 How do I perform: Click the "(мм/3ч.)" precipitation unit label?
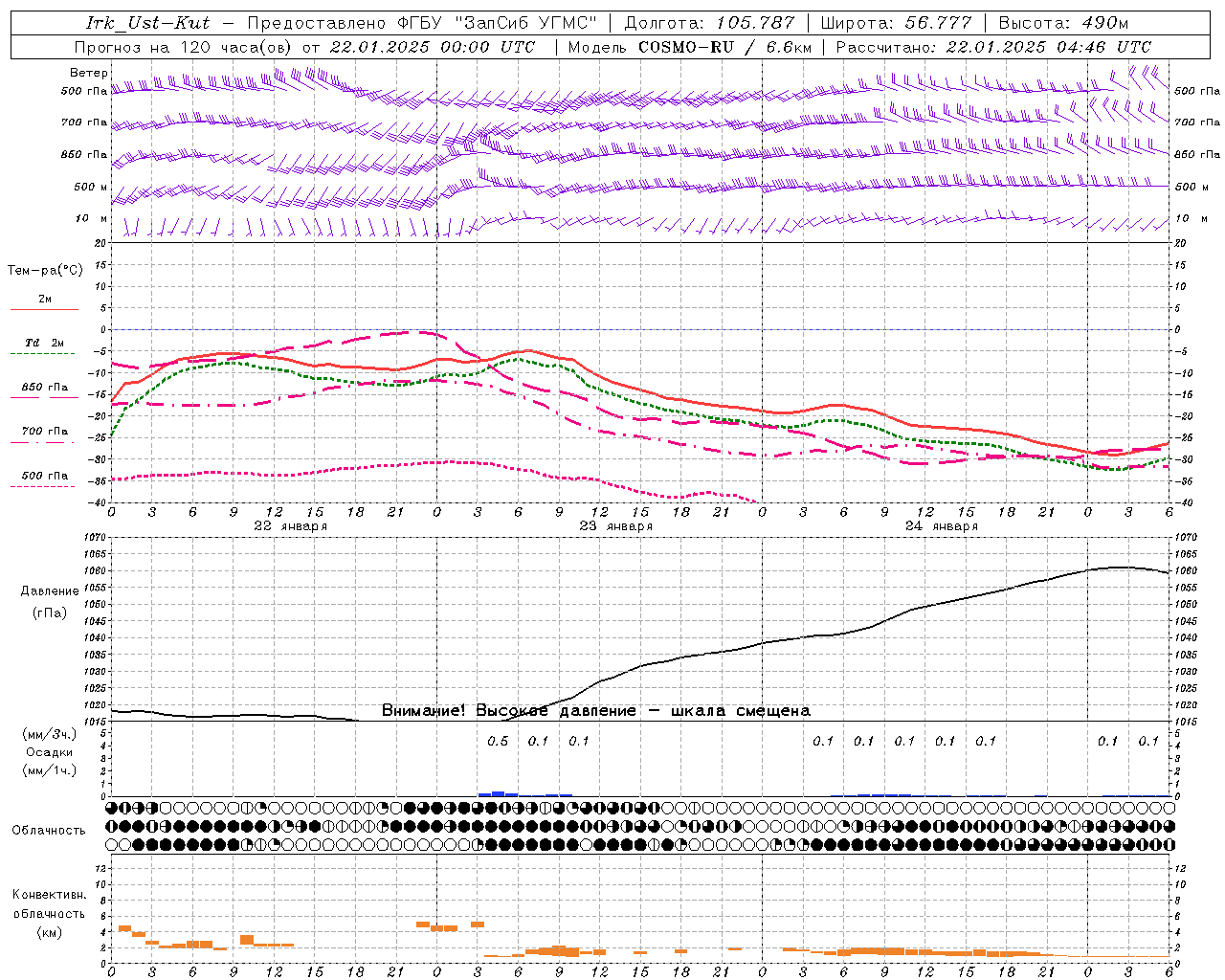point(49,734)
